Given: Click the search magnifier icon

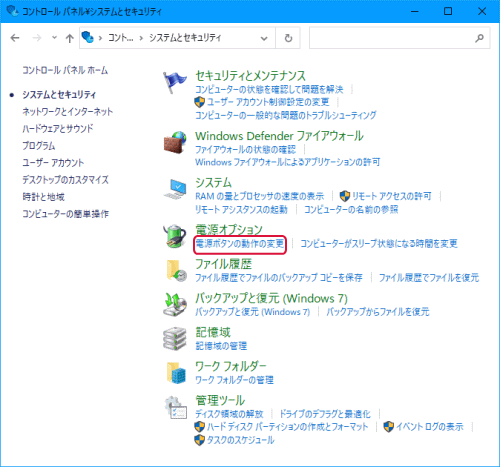Looking at the screenshot, I should [x=479, y=38].
